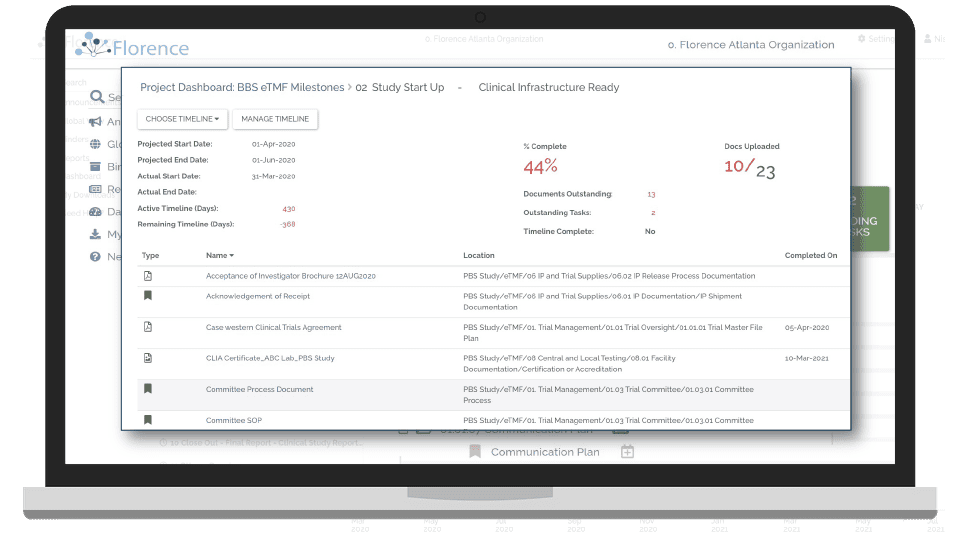Click bookmark icon for Committee Process Document
Screen dimensions: 960x540
(x=148, y=389)
